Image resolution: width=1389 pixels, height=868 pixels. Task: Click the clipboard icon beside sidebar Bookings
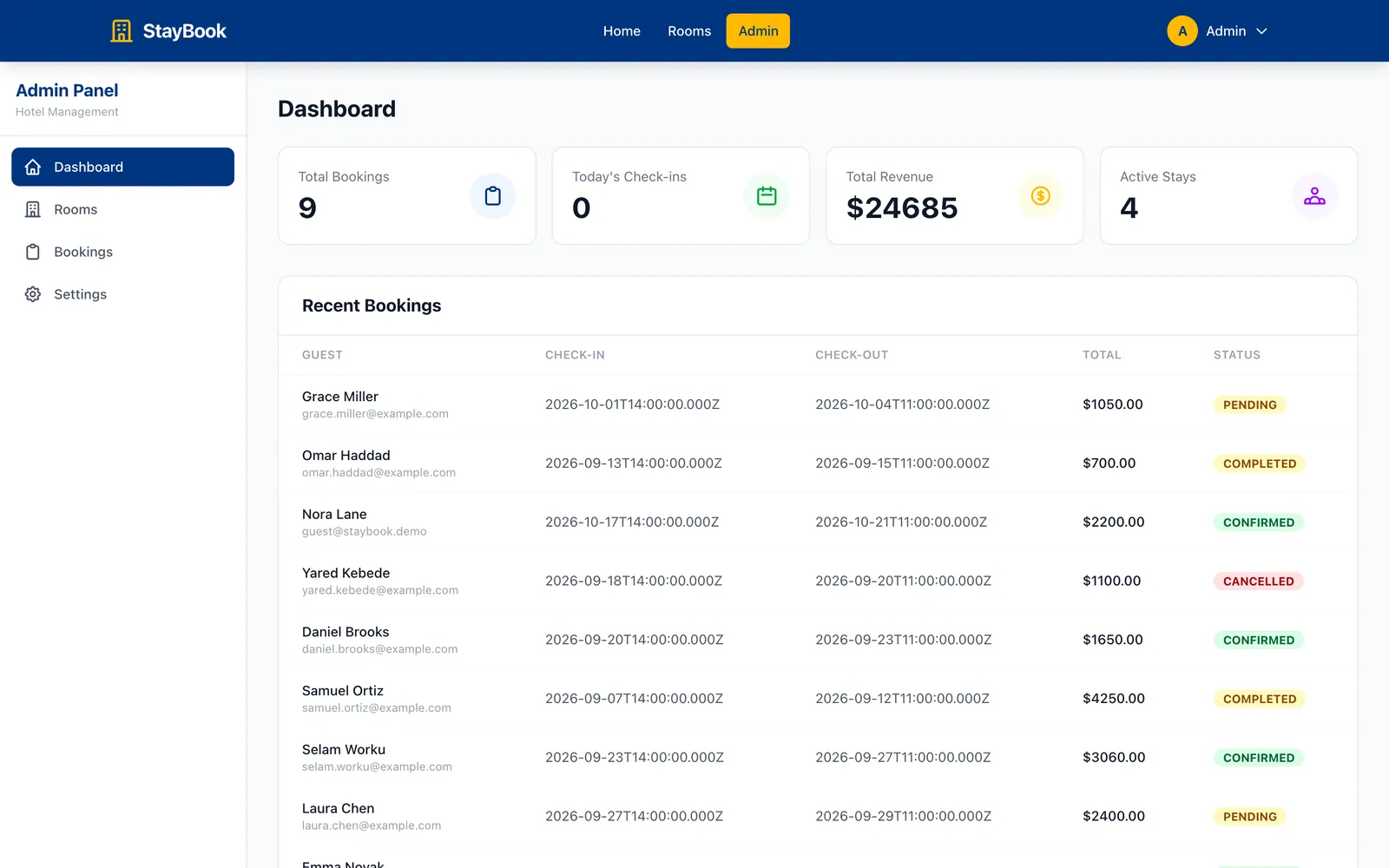[33, 252]
